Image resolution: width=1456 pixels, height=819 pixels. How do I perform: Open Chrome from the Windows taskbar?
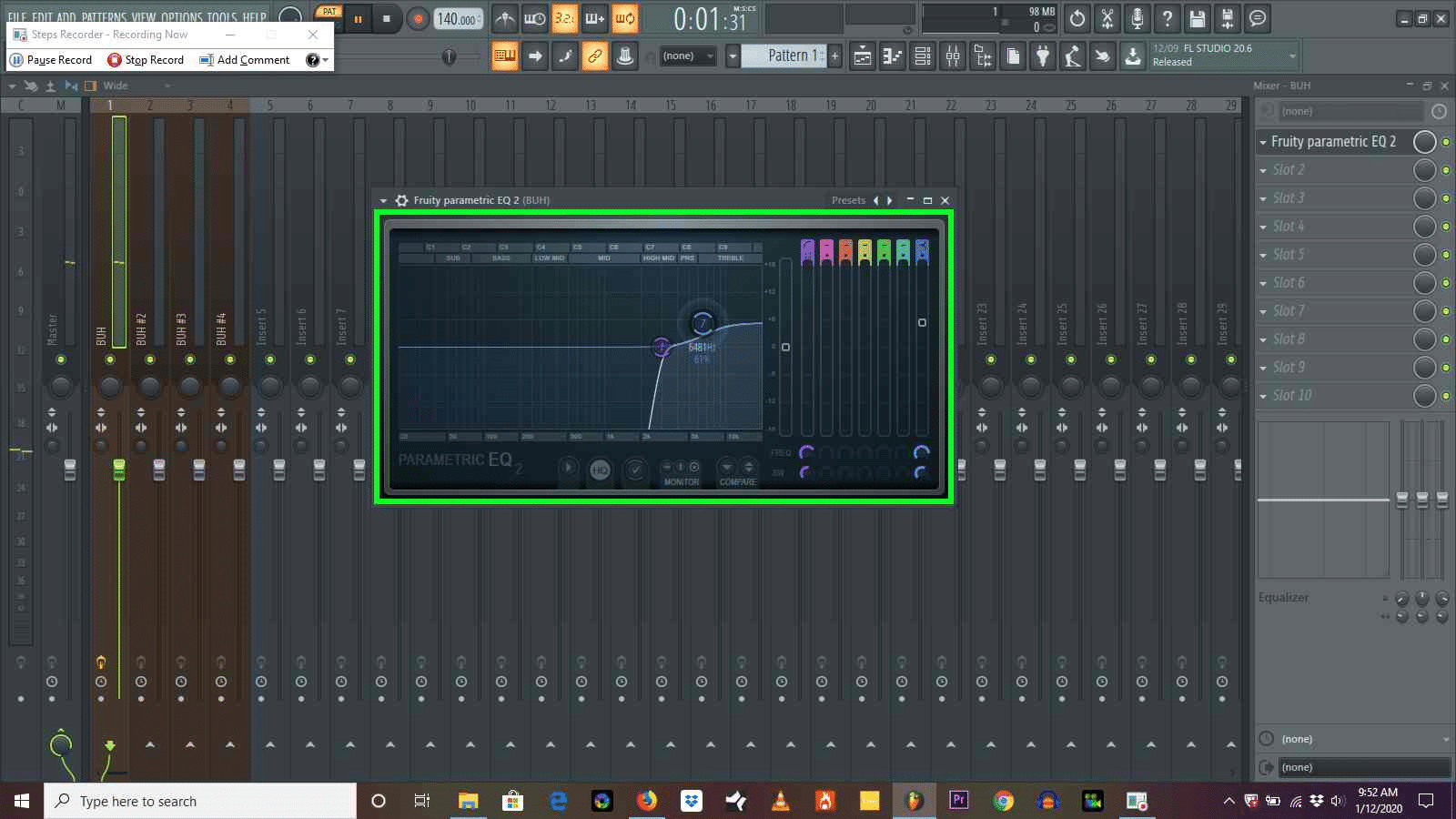pos(1003,801)
